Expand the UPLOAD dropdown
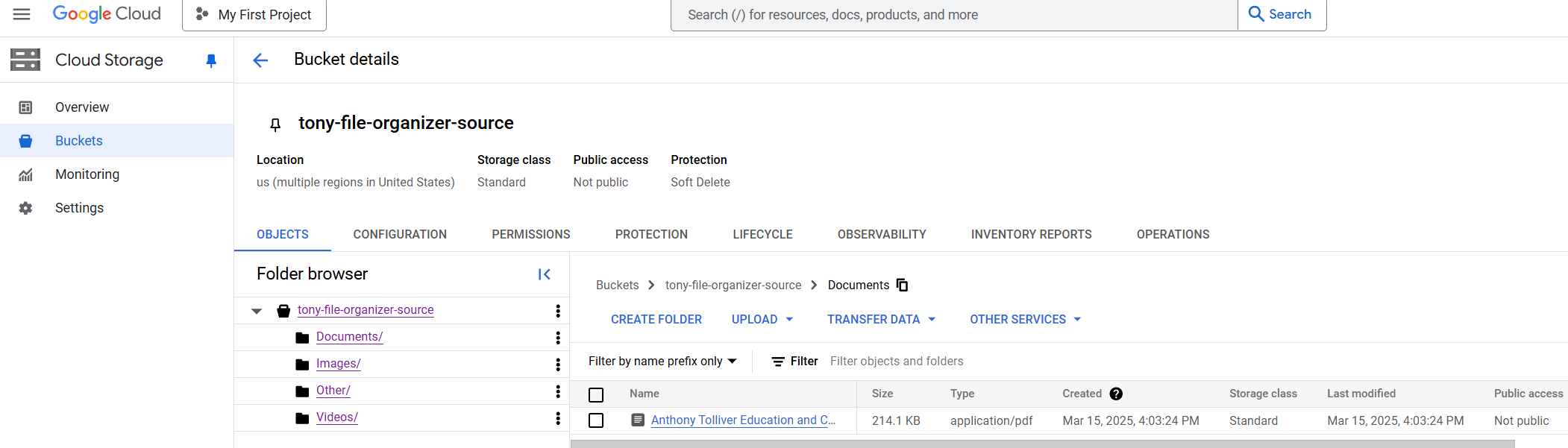This screenshot has width=1568, height=448. coord(762,319)
